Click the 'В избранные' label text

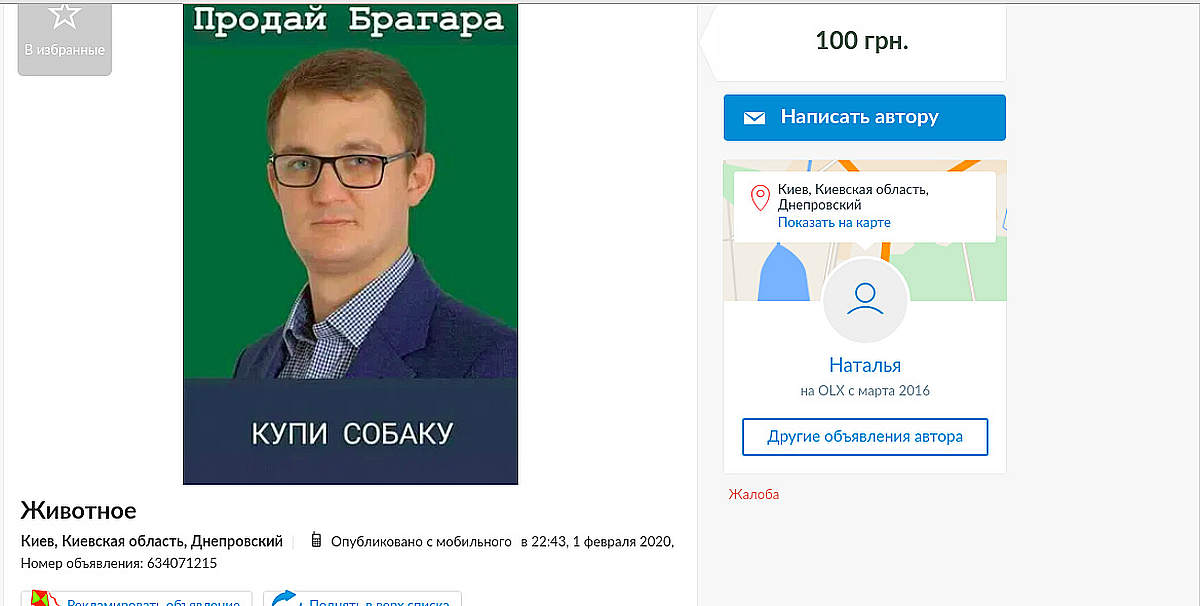65,50
